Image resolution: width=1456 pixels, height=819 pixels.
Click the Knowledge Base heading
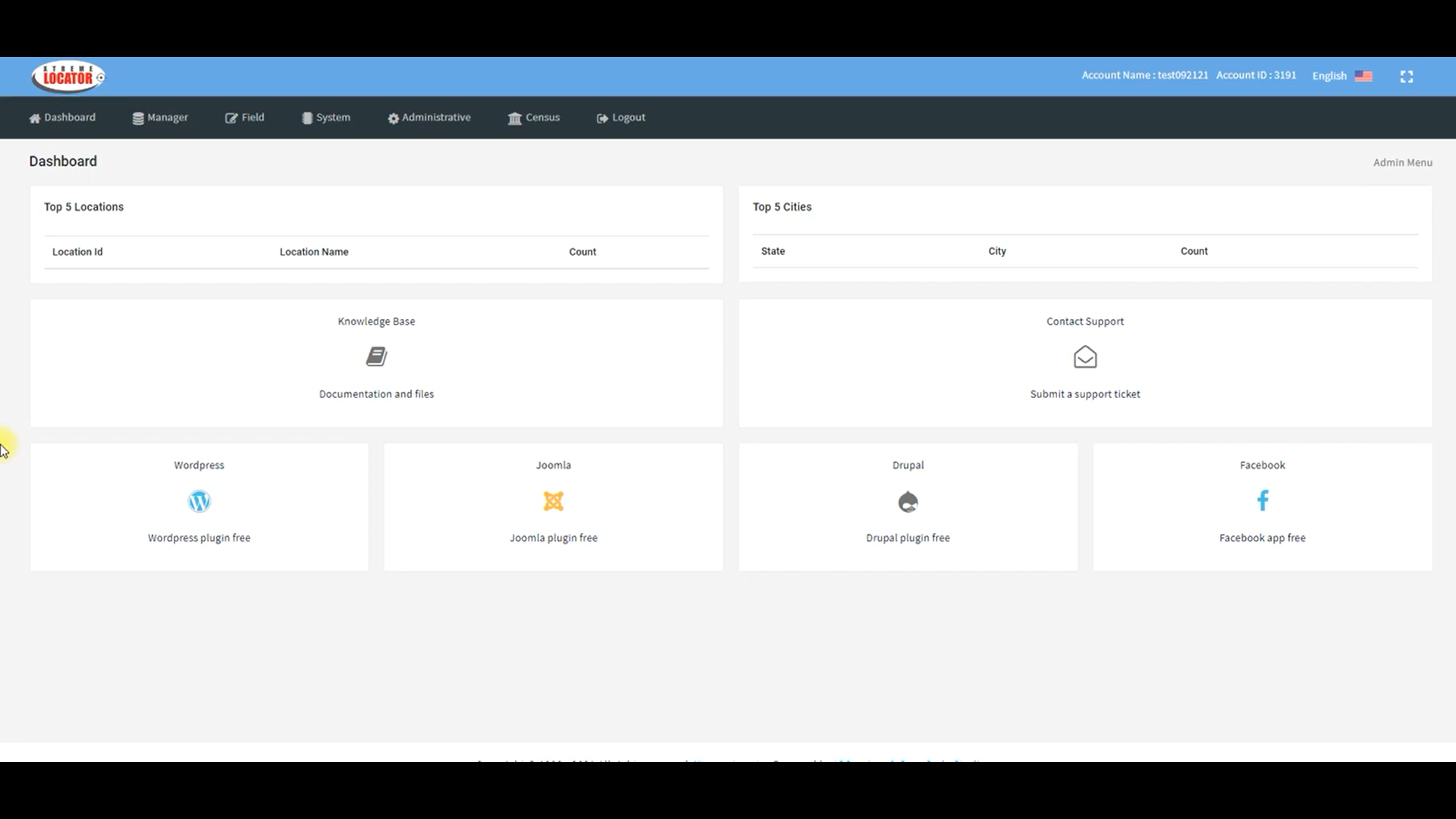click(x=376, y=322)
